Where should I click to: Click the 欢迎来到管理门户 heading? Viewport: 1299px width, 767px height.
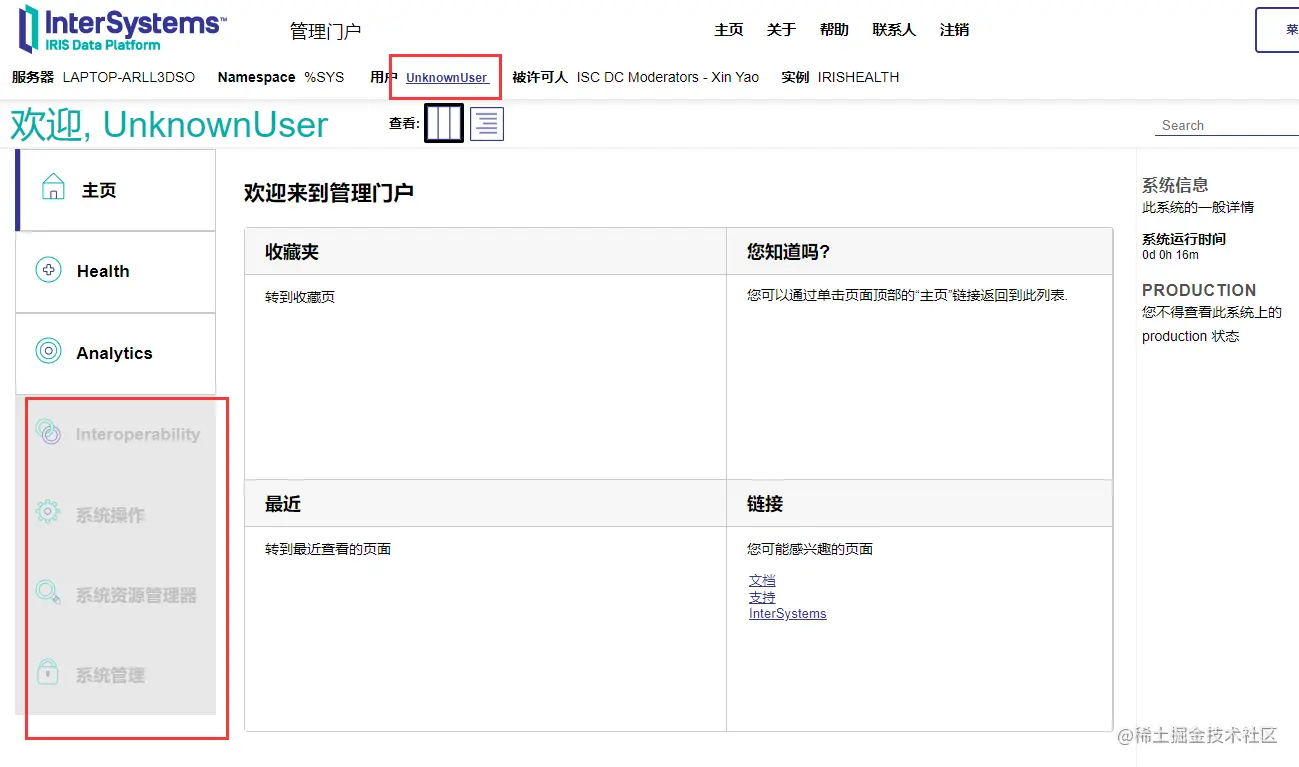click(329, 193)
